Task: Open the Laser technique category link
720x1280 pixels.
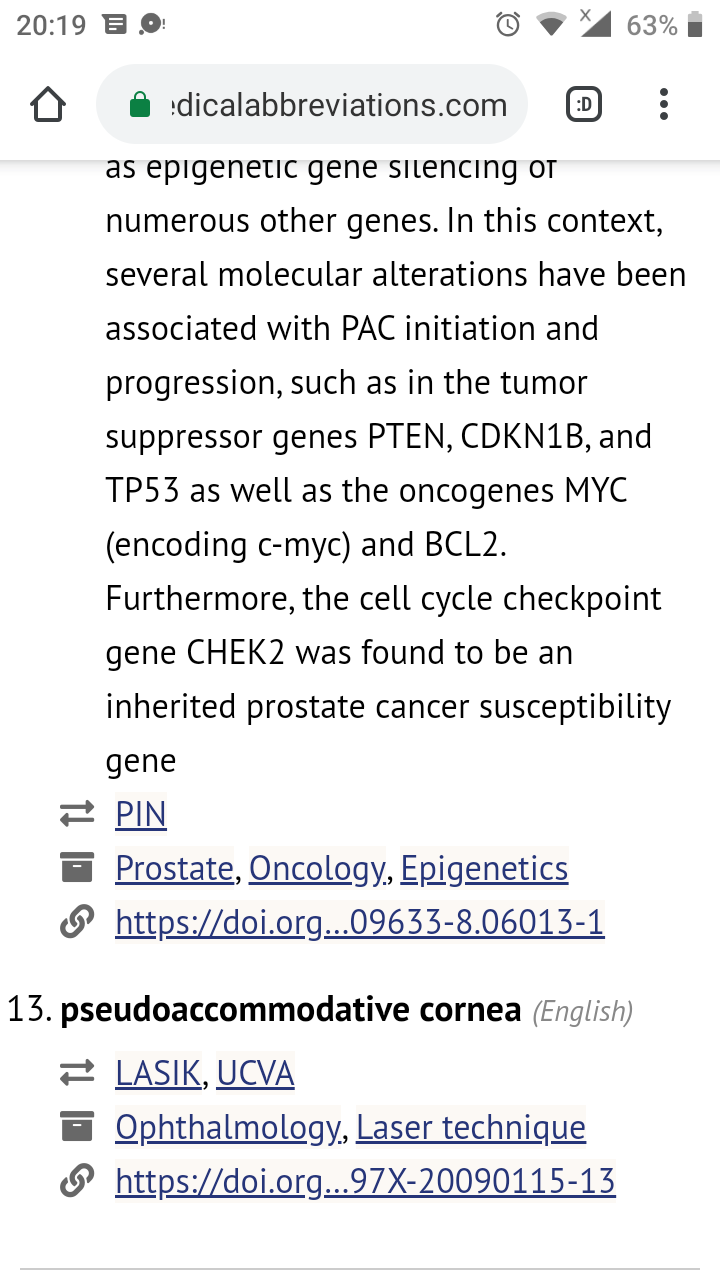Action: pos(471,1127)
